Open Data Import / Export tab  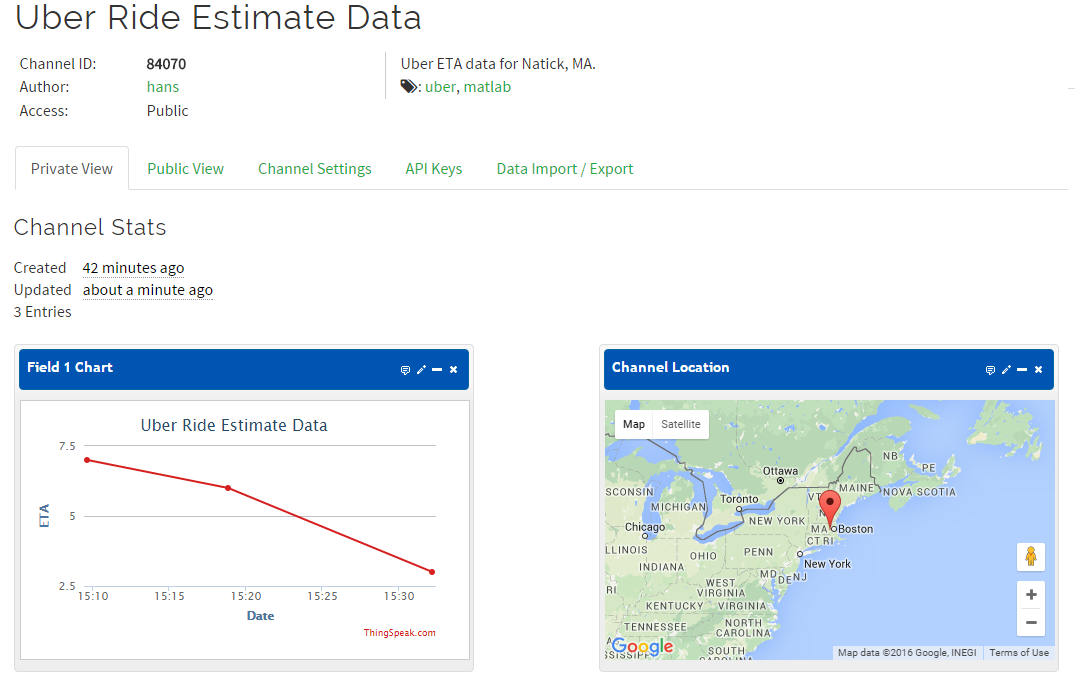click(x=565, y=169)
